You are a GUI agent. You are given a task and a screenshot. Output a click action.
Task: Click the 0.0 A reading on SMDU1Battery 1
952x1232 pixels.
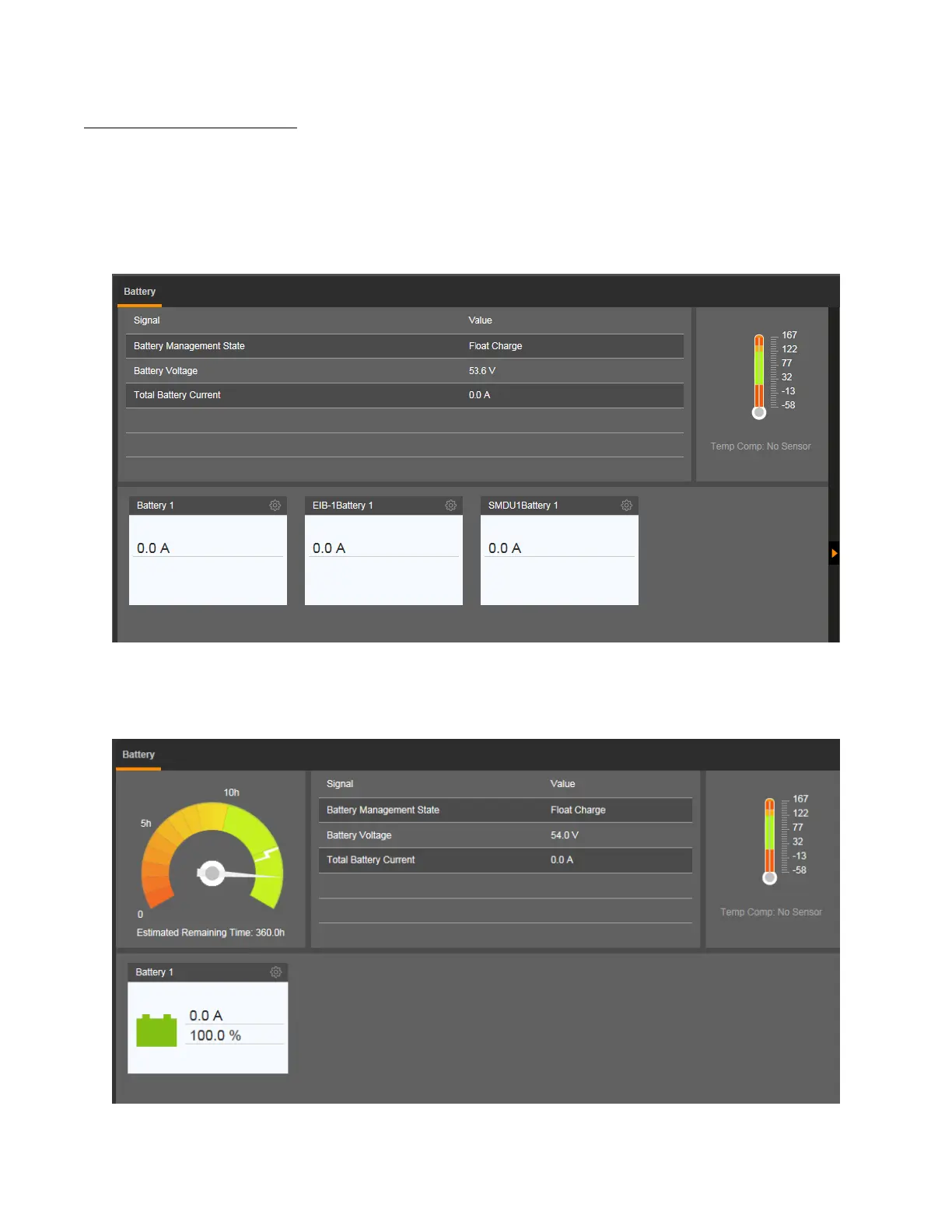coord(505,548)
